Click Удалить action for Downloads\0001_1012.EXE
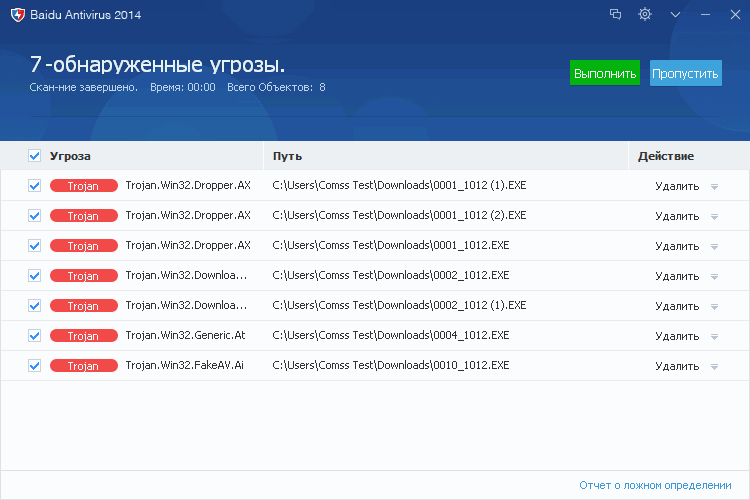Image resolution: width=750 pixels, height=500 pixels. [x=677, y=247]
